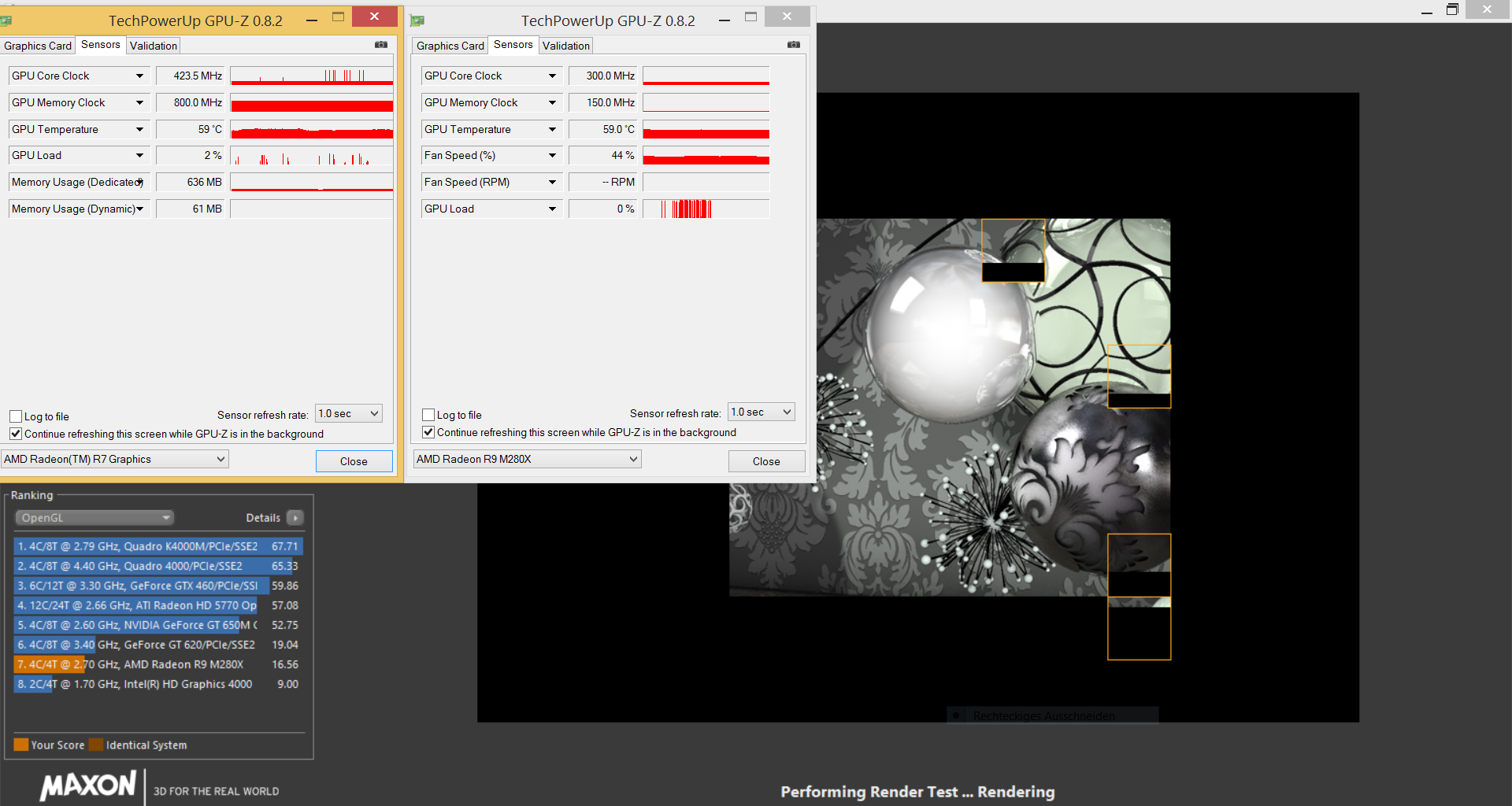Click the GPU-Z app icon in the right window title bar
The width and height of the screenshot is (1512, 806).
pyautogui.click(x=417, y=20)
